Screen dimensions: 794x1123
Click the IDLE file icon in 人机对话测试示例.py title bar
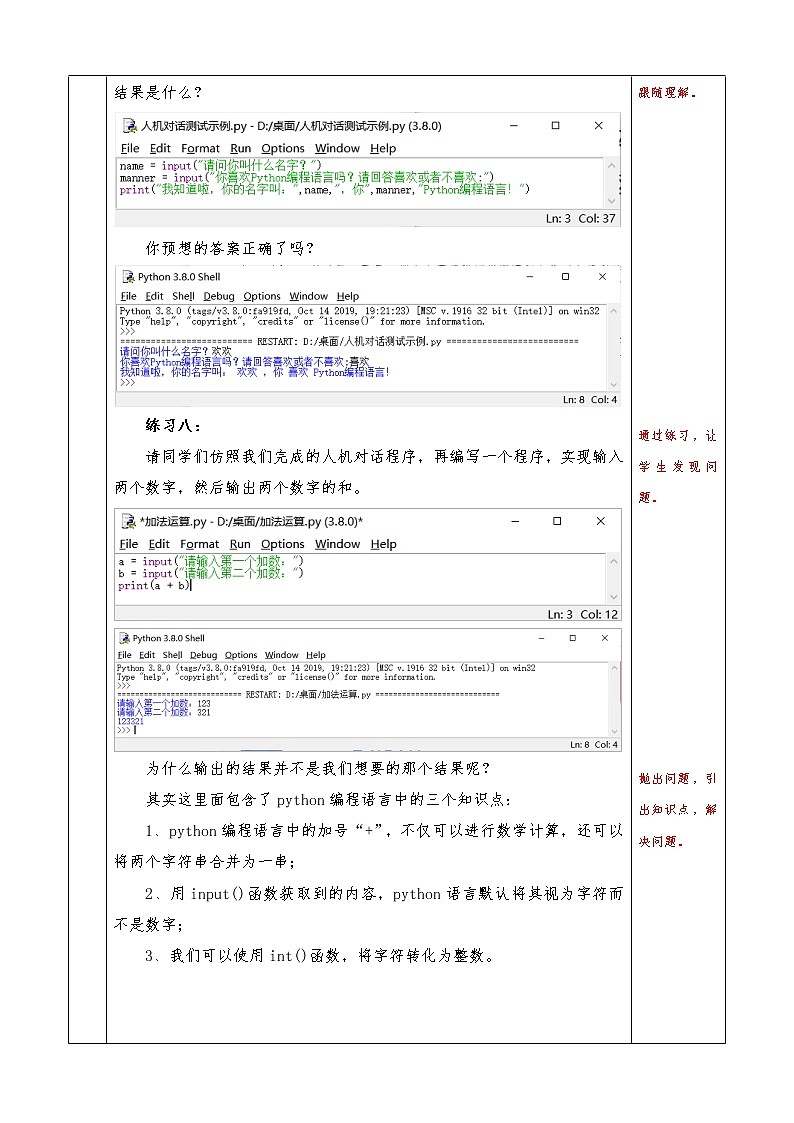click(130, 126)
